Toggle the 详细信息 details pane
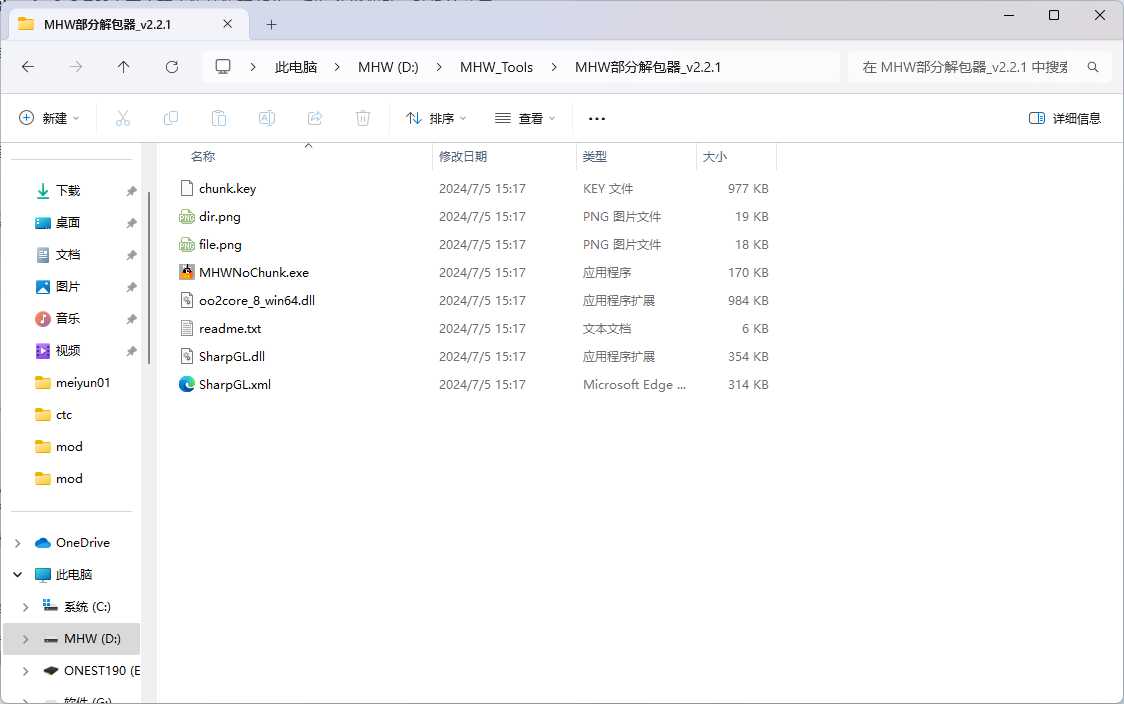1124x704 pixels. pyautogui.click(x=1065, y=118)
